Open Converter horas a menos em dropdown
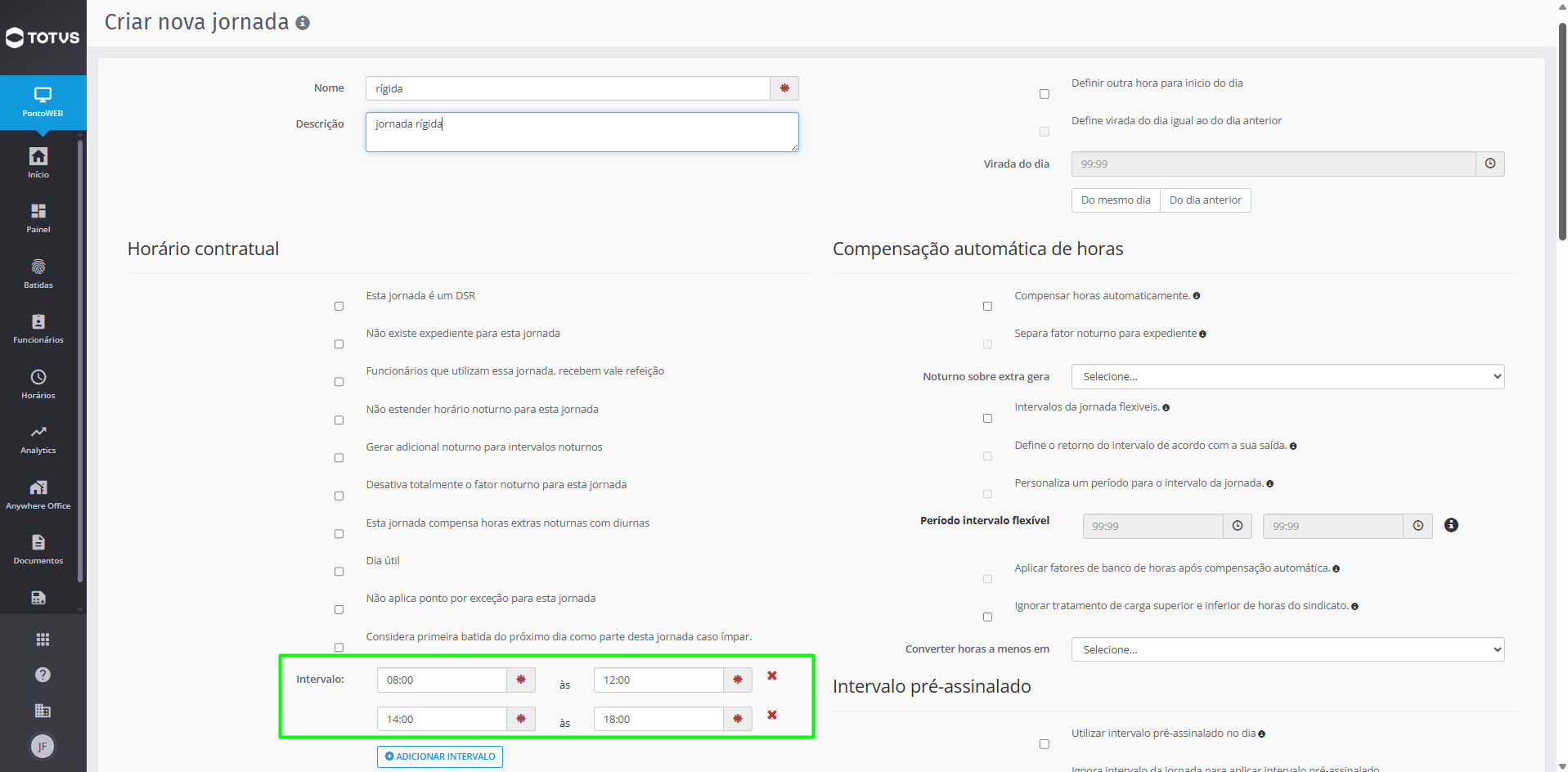 point(1287,649)
